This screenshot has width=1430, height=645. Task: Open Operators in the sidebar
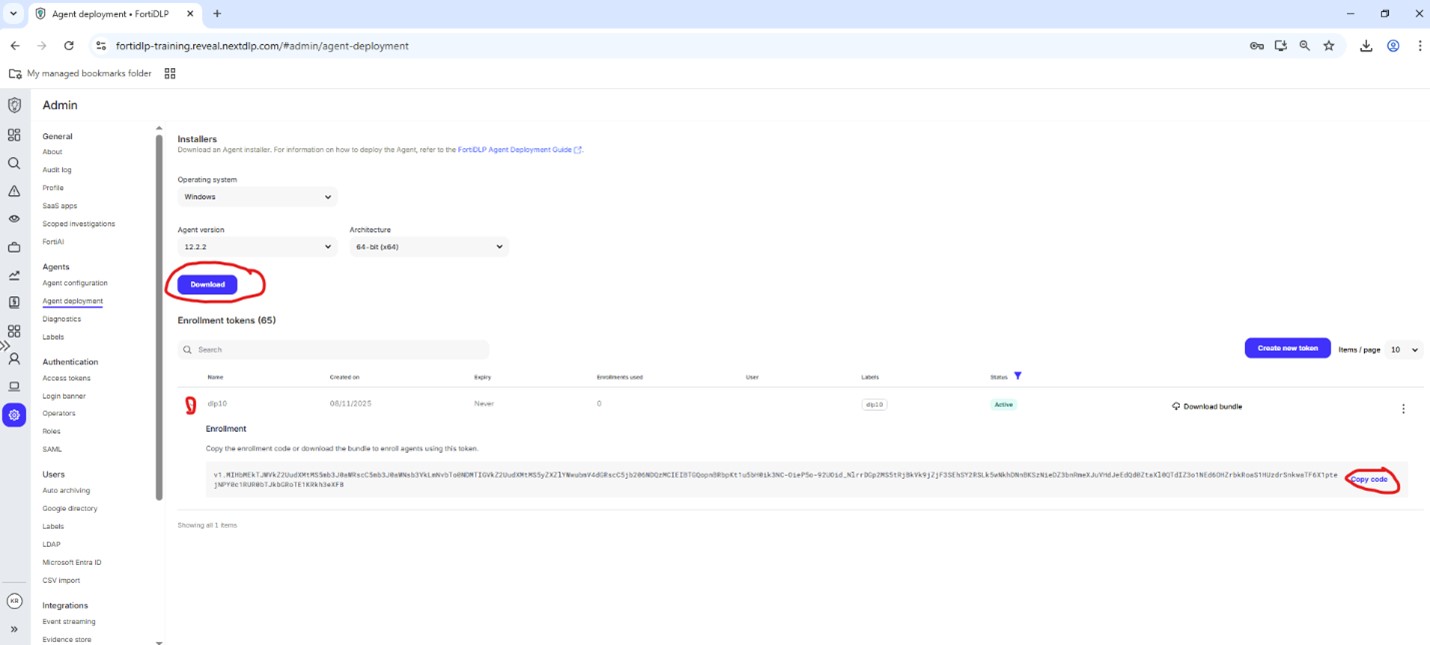(x=59, y=413)
